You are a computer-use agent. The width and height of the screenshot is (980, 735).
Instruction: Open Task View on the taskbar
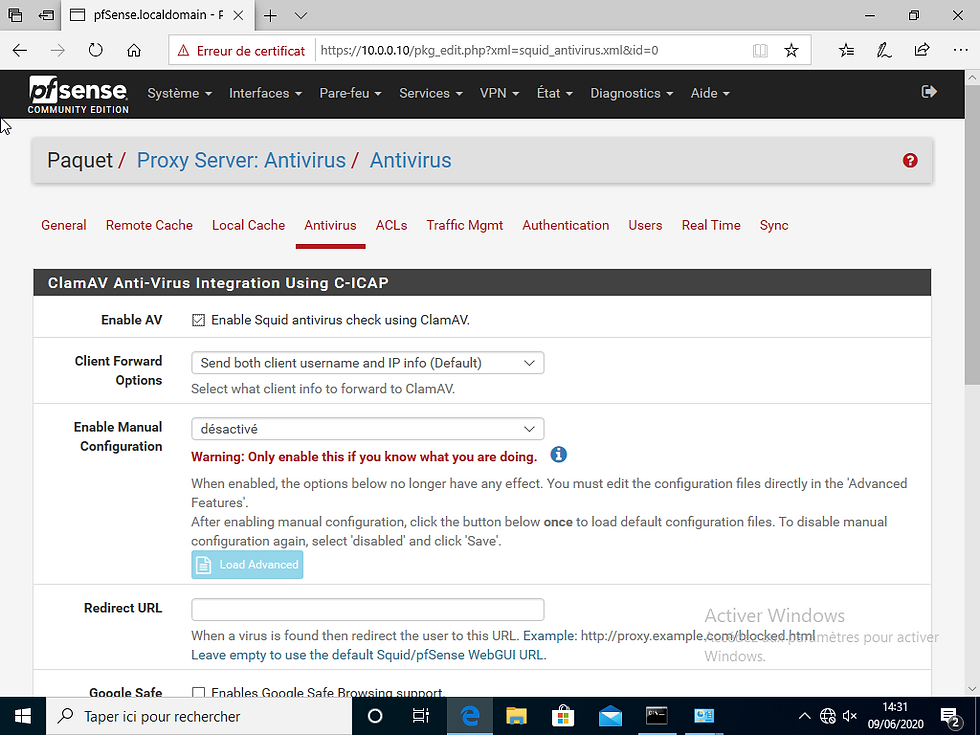point(421,716)
